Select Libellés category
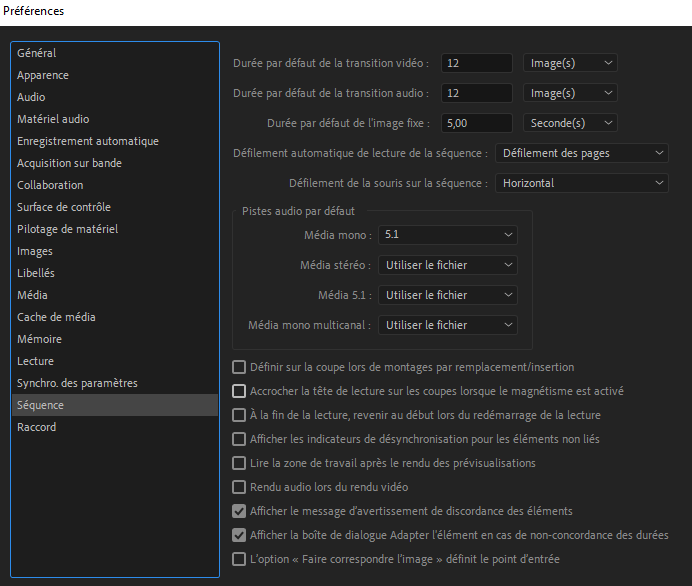Viewport: 692px width, 586px height. coord(115,273)
